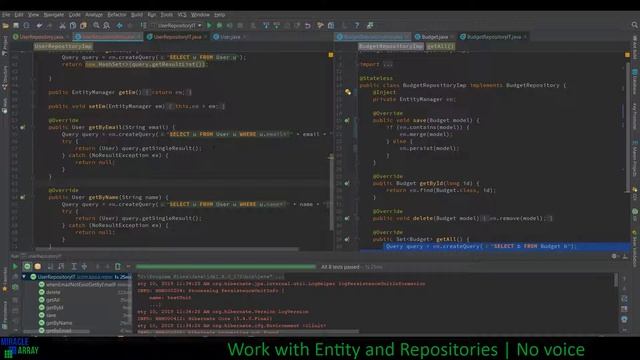Click the Find magnifier icon
The height and width of the screenshot is (360, 640).
[96, 25]
